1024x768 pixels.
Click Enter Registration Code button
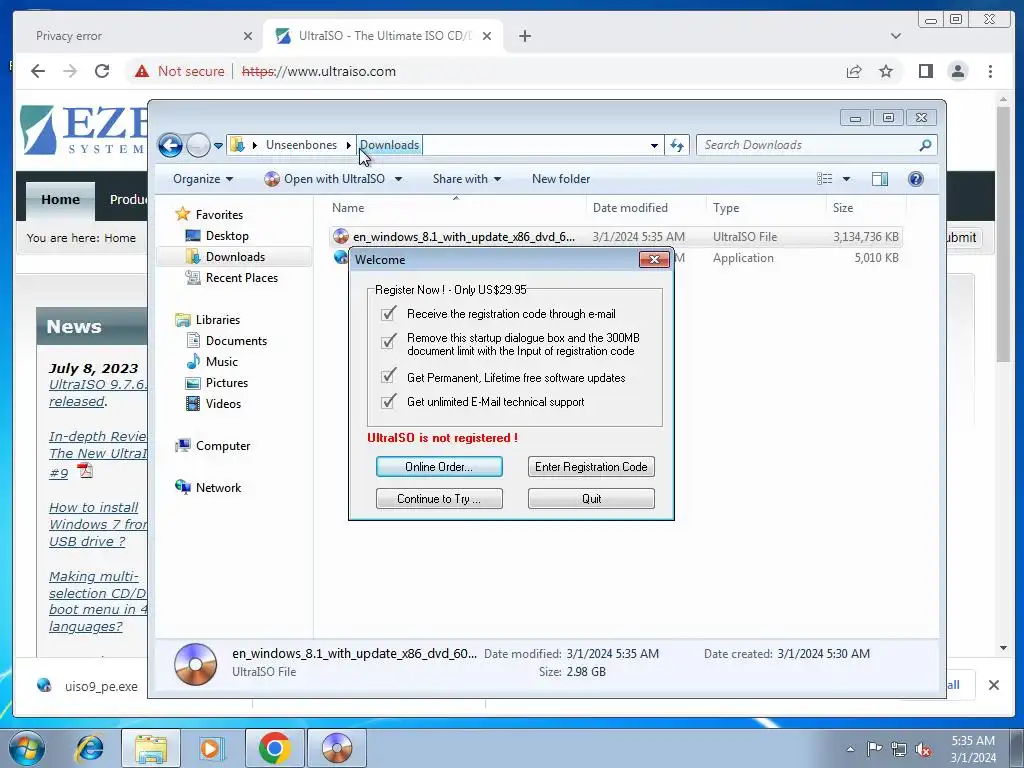coord(591,467)
